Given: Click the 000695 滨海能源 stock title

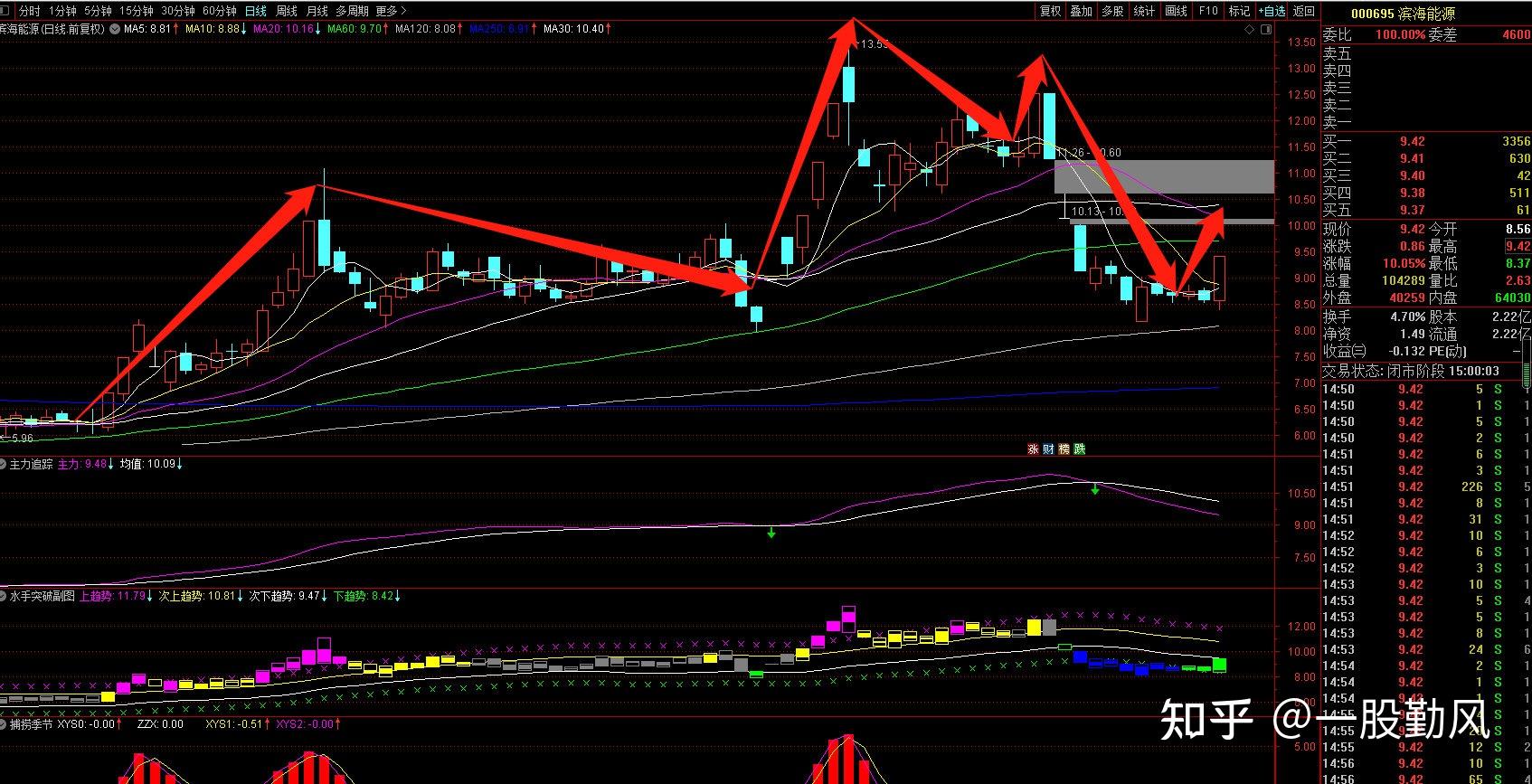Looking at the screenshot, I should coord(1404,13).
